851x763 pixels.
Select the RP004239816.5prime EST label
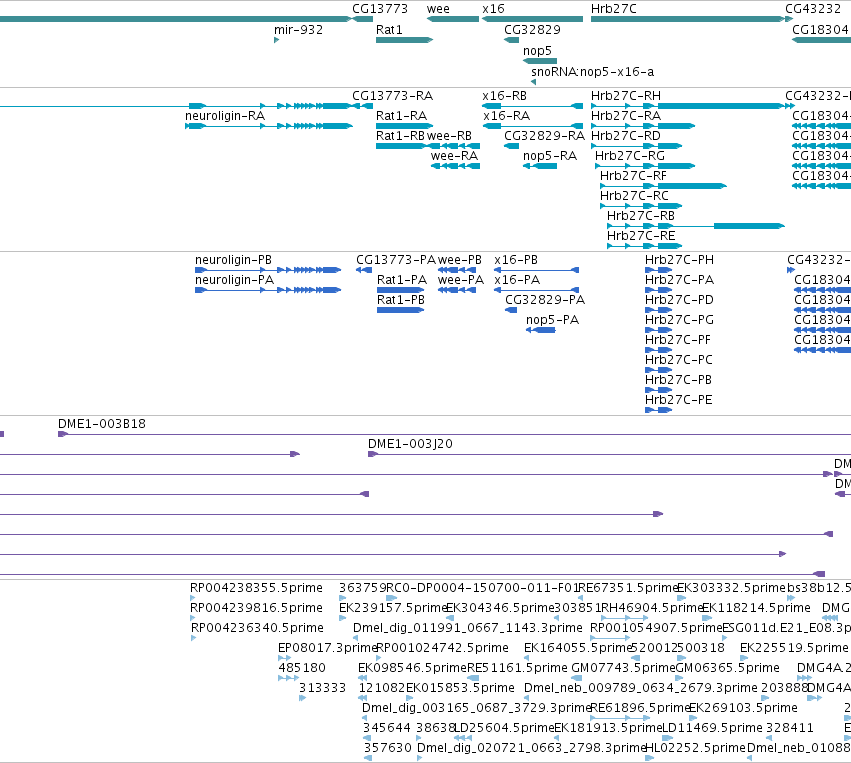(256, 608)
